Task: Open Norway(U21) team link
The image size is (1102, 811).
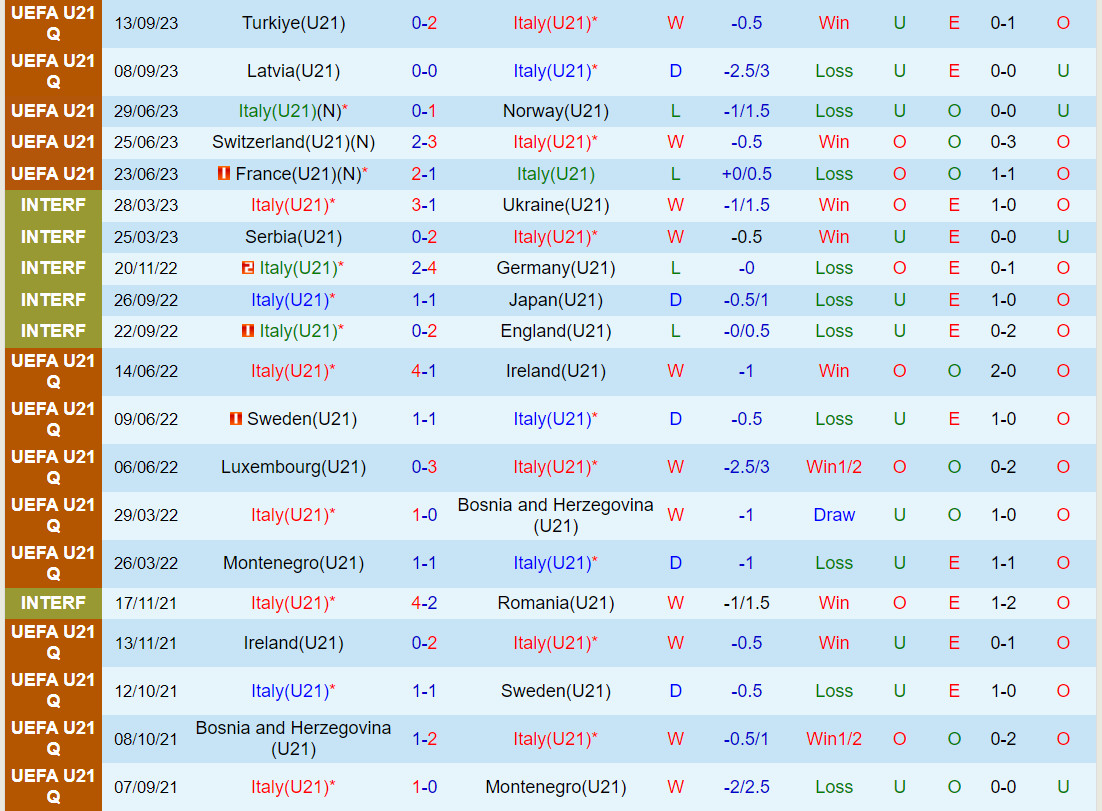Action: point(556,111)
